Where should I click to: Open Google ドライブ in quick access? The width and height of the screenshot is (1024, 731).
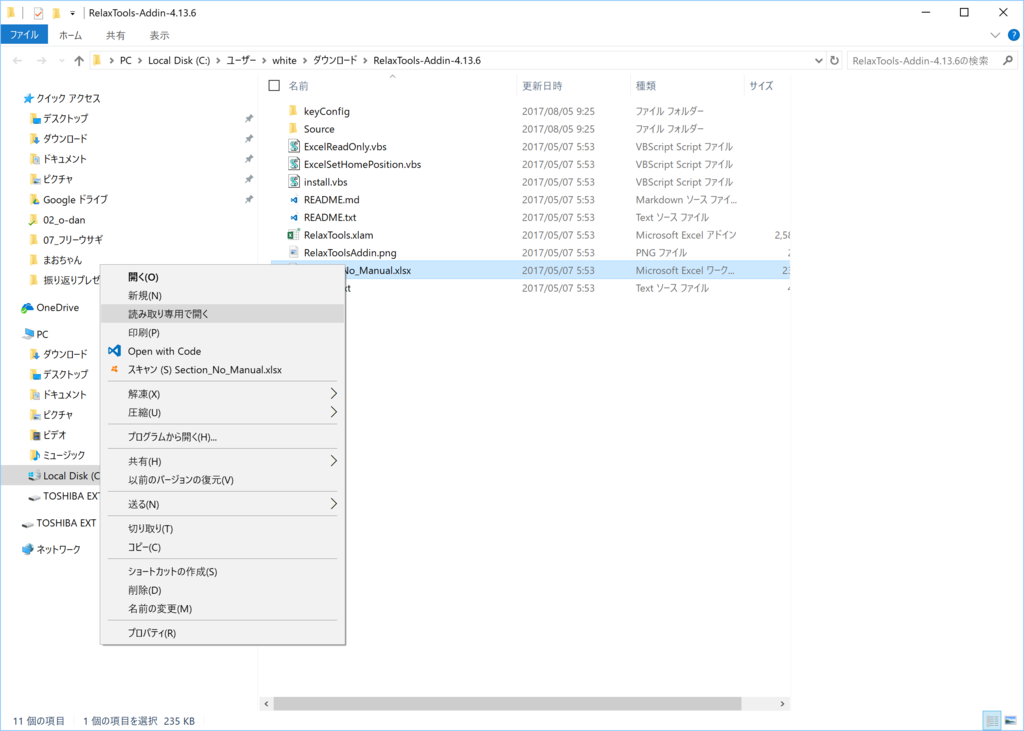tap(69, 199)
